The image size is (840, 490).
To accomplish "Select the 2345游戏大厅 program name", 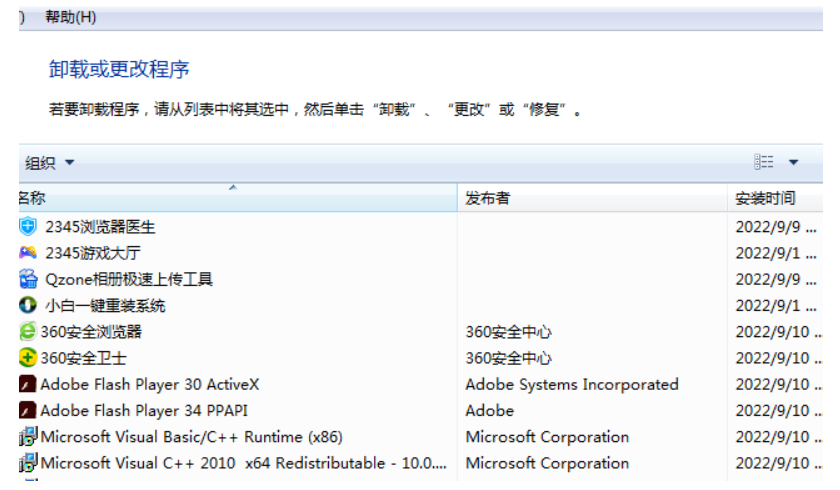I will point(93,253).
